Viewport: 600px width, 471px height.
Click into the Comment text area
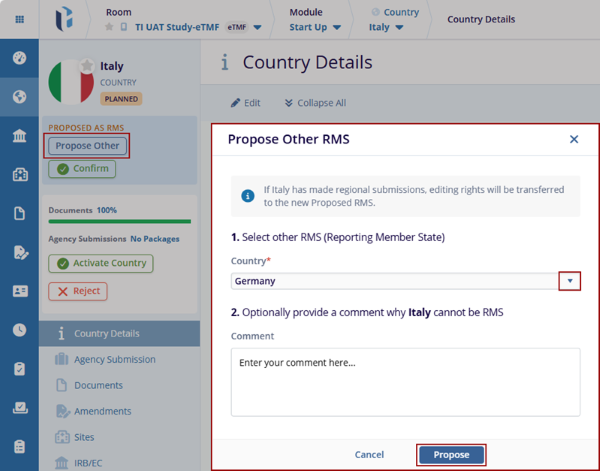click(405, 381)
